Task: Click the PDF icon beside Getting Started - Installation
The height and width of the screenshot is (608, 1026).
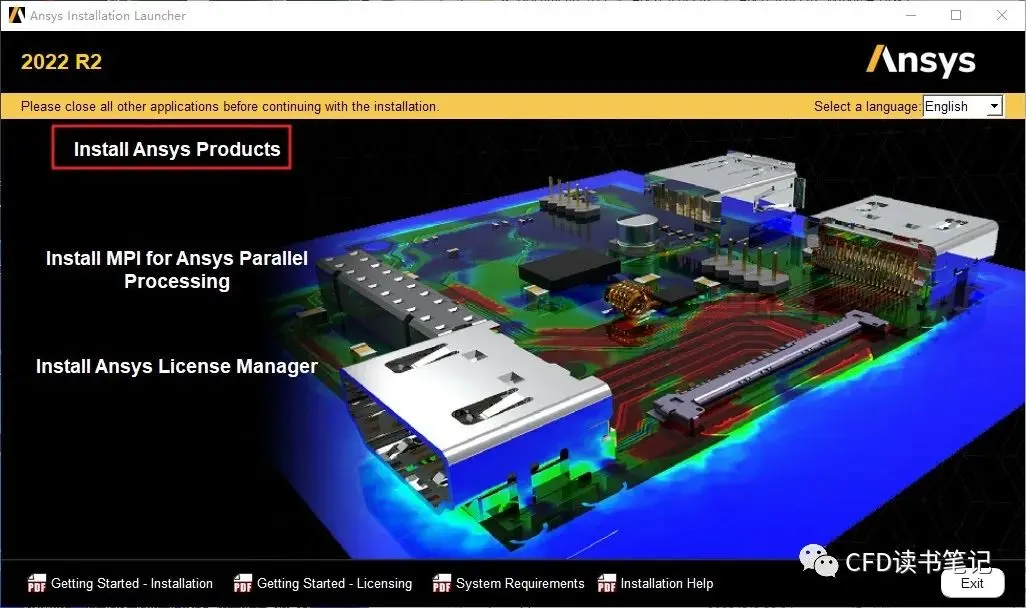Action: point(37,583)
